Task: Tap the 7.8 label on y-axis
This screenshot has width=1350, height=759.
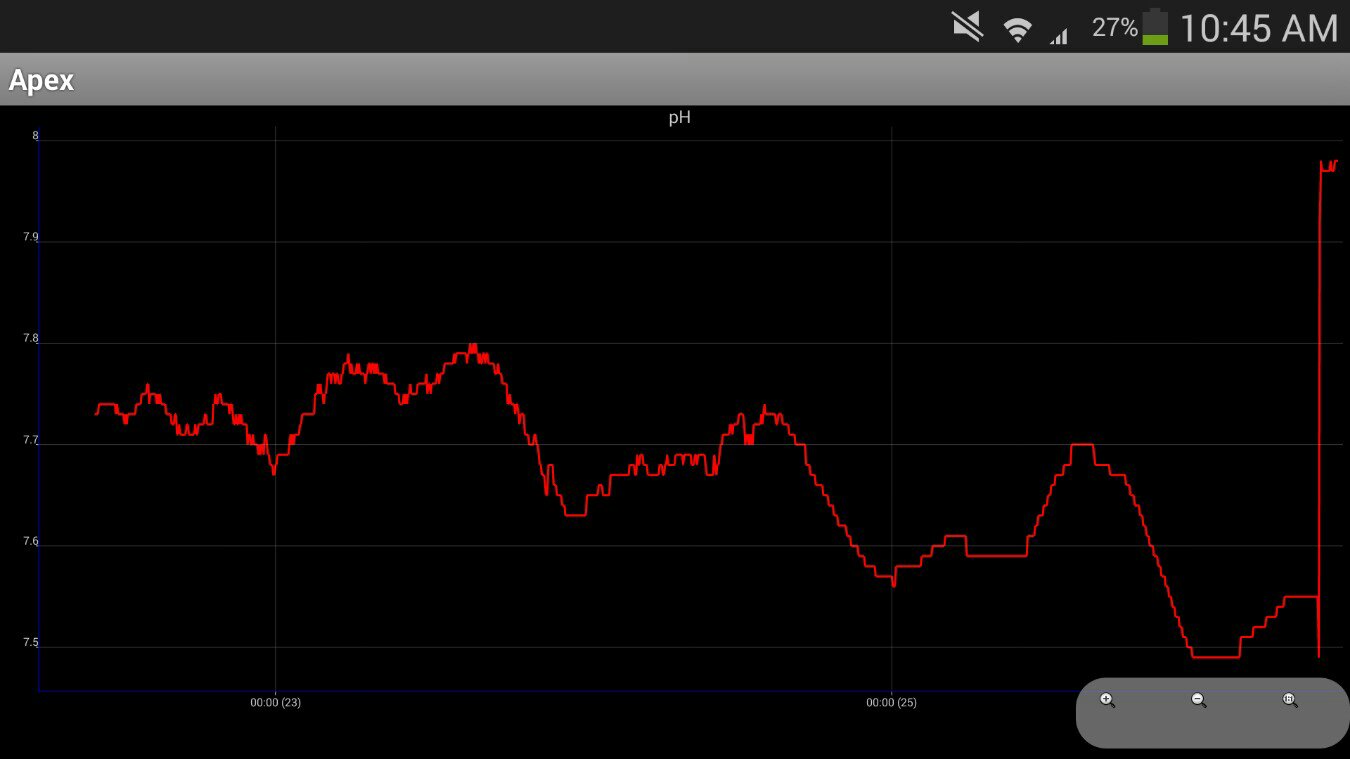Action: (30, 339)
